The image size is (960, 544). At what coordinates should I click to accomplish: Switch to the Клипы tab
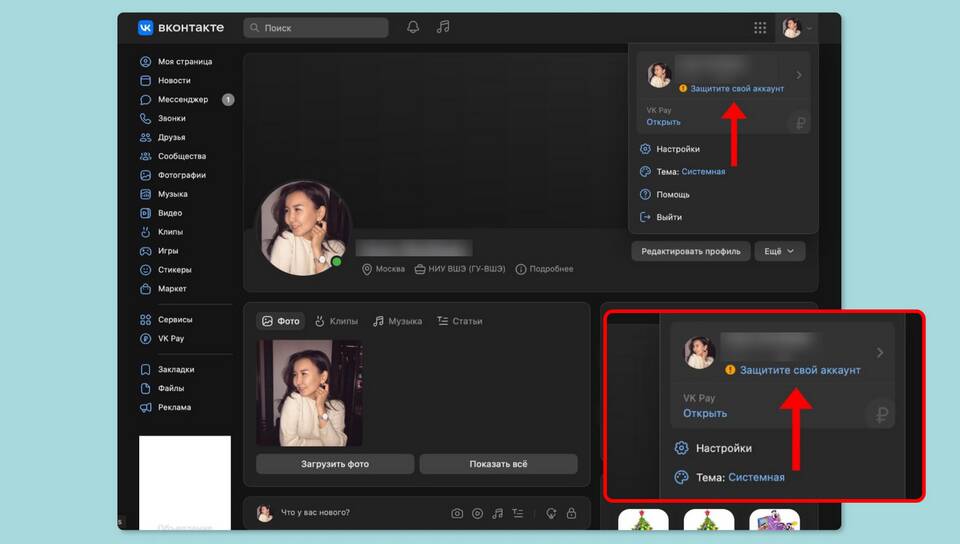point(336,321)
